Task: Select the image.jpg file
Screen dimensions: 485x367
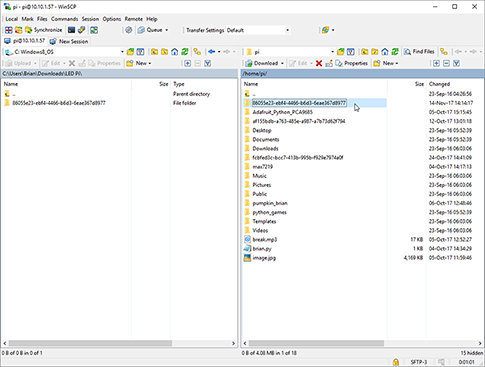Action: click(x=264, y=258)
